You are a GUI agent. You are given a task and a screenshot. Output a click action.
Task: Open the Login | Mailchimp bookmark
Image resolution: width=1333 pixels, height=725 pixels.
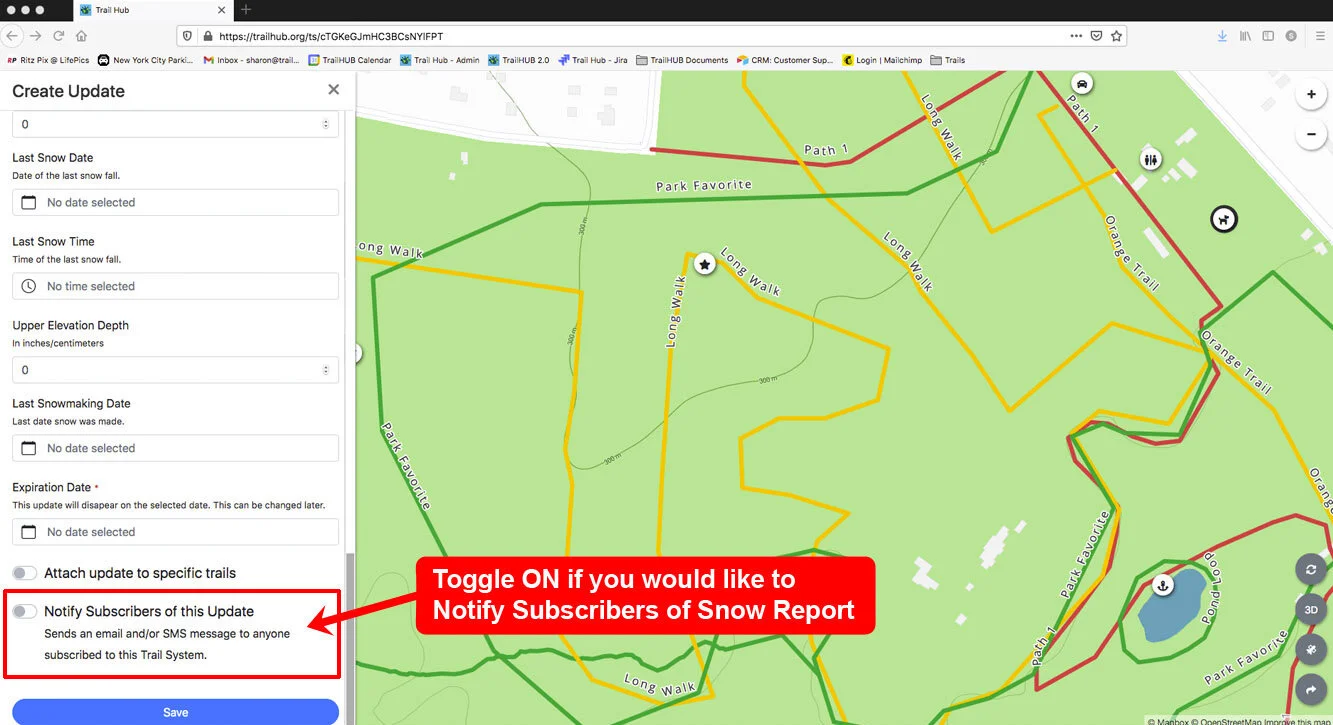tap(882, 60)
